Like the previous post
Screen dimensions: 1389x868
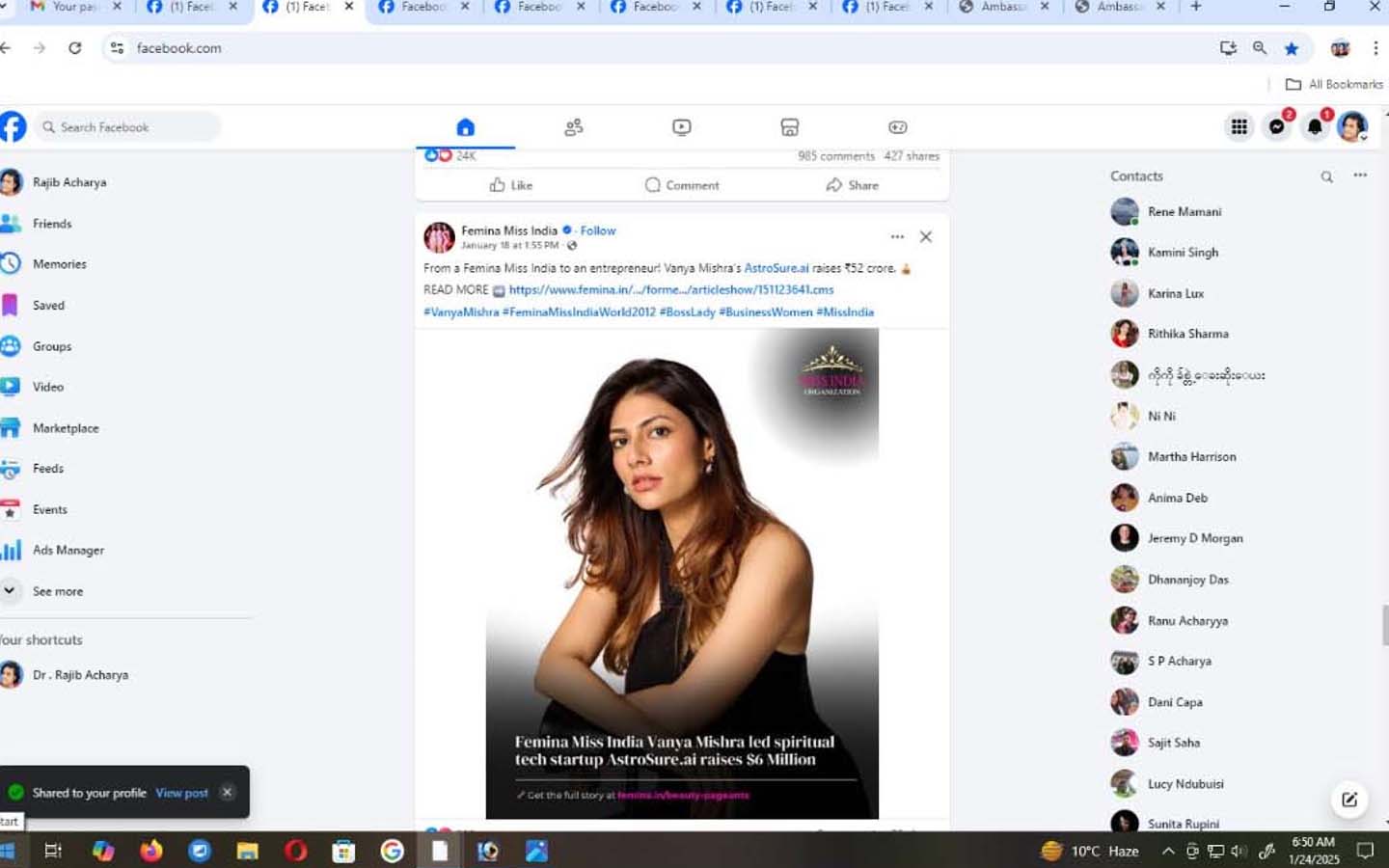tap(511, 185)
